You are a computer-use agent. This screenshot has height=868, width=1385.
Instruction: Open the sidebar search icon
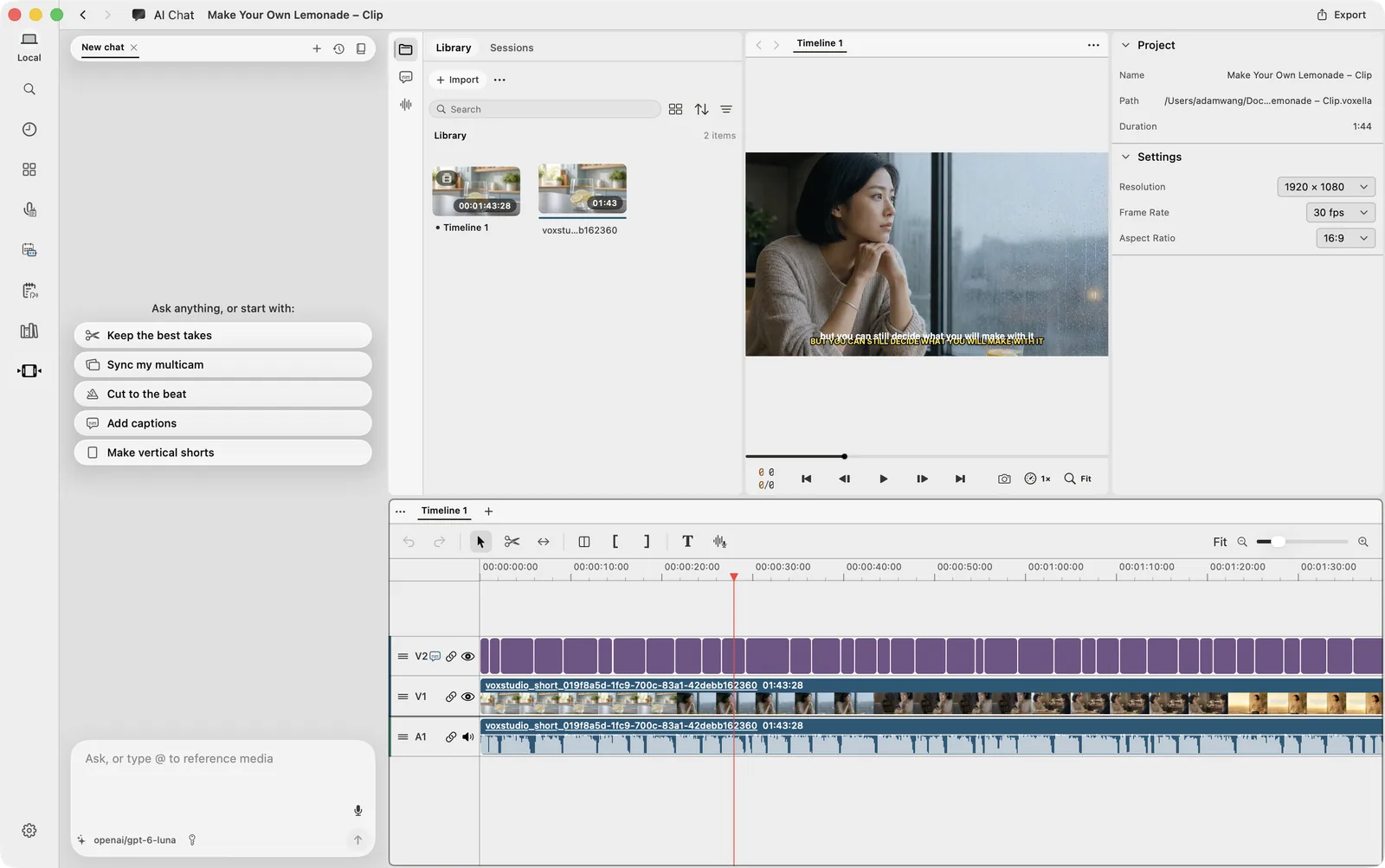click(29, 89)
